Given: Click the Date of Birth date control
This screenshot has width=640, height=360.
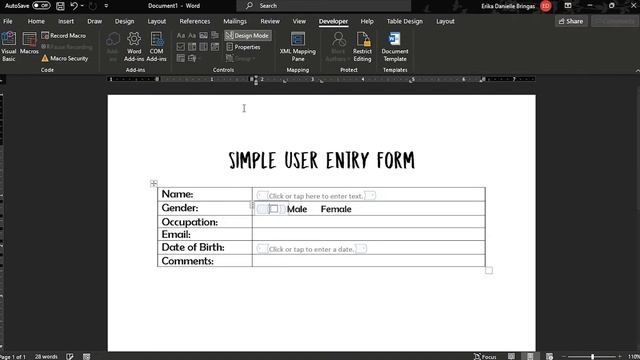Looking at the screenshot, I should (x=311, y=249).
